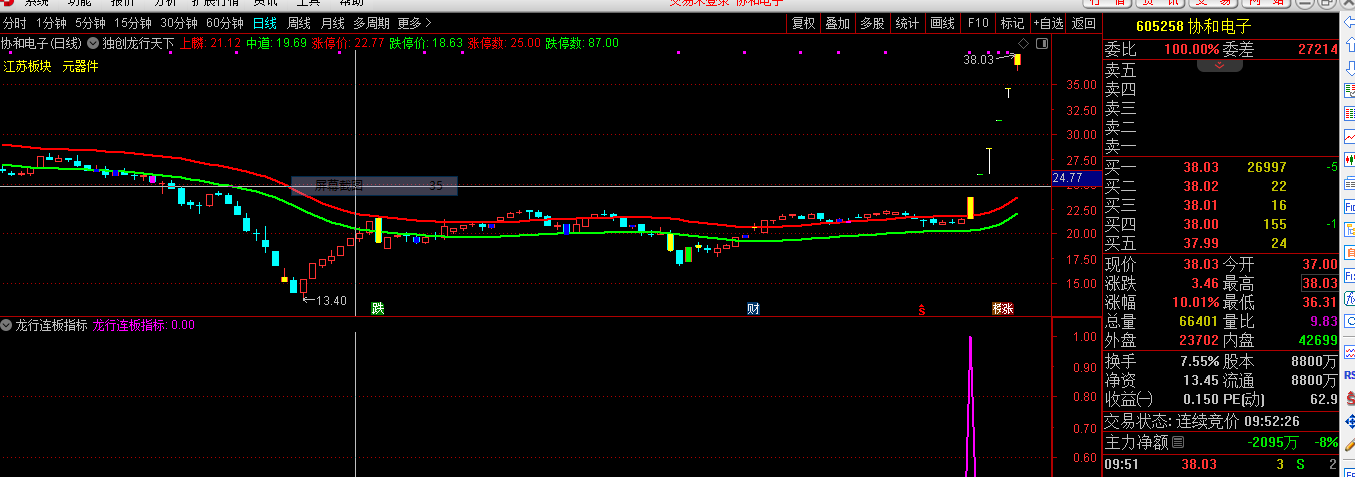Select the 30分钟 period tab

(179, 23)
